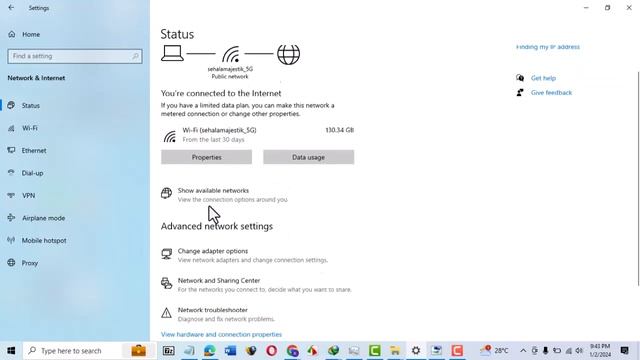The height and width of the screenshot is (360, 640).
Task: Click the Settings gear in the taskbar
Action: click(416, 351)
